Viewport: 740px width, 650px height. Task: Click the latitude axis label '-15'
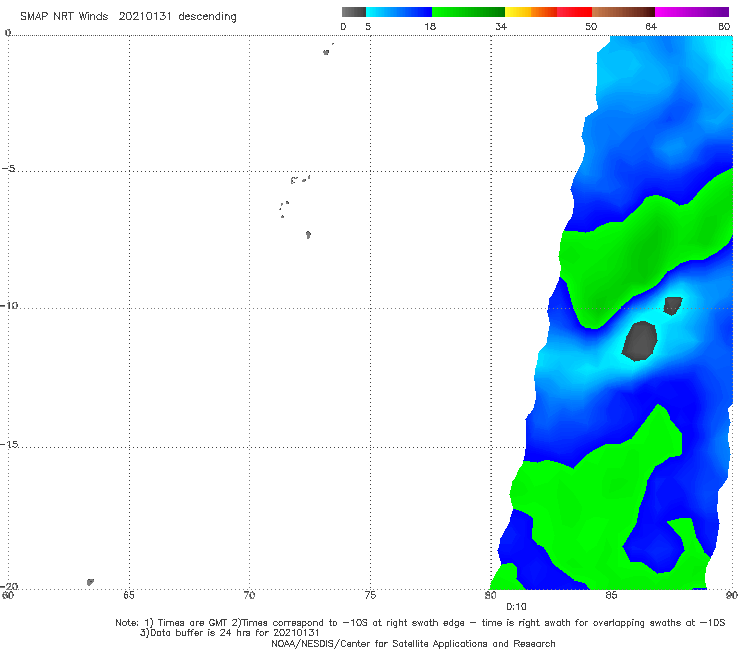(x=9, y=444)
